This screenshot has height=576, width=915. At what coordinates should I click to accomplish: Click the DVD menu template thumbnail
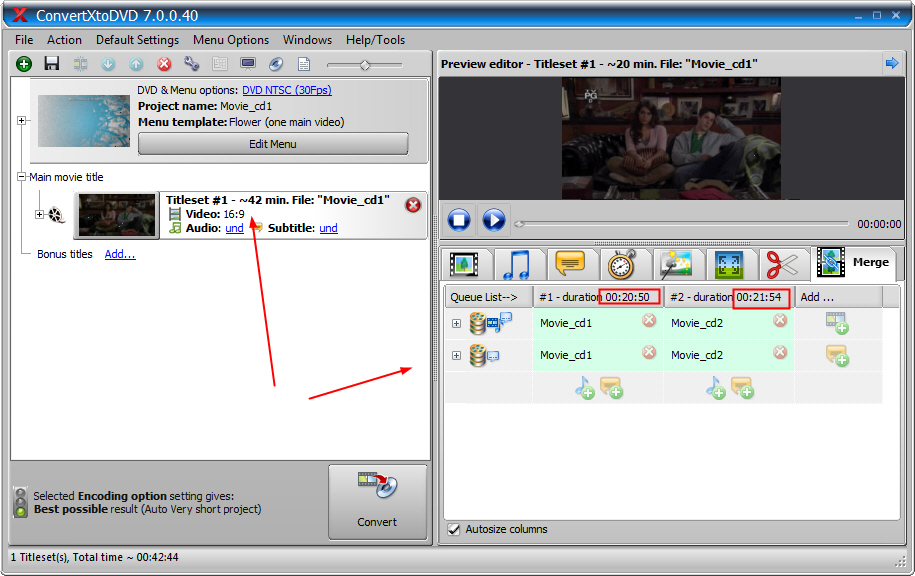point(84,121)
